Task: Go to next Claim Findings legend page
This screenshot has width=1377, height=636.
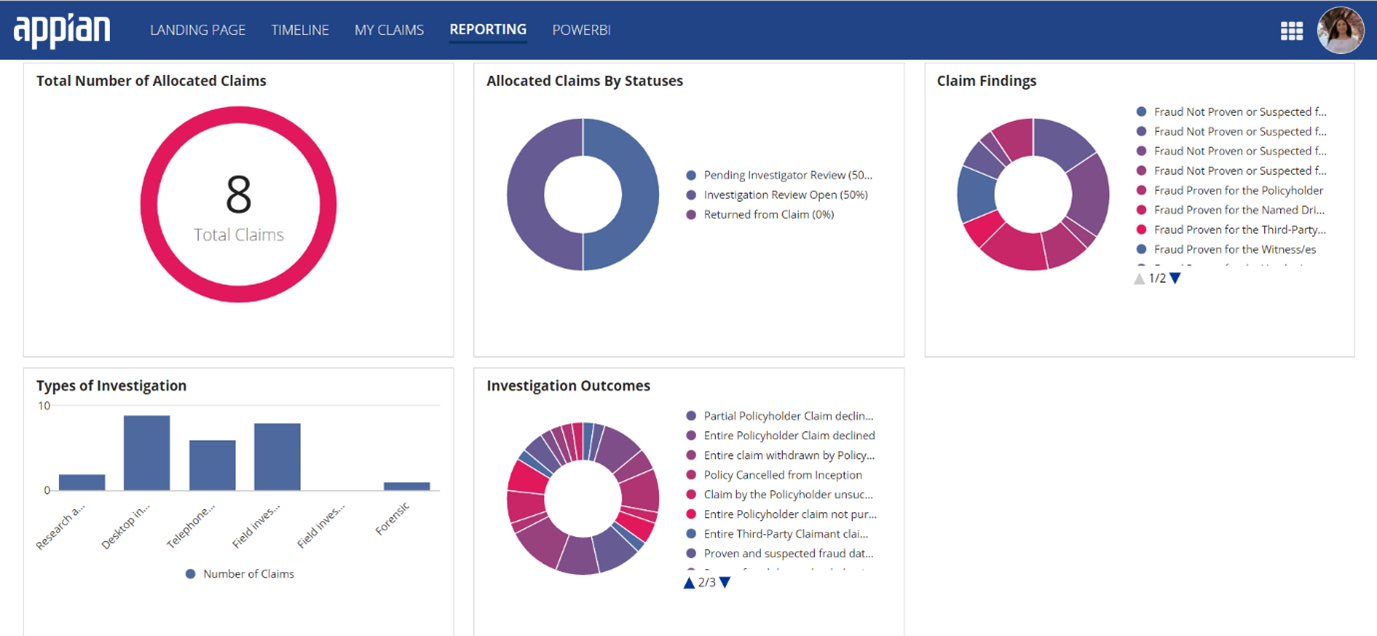Action: [x=1175, y=279]
